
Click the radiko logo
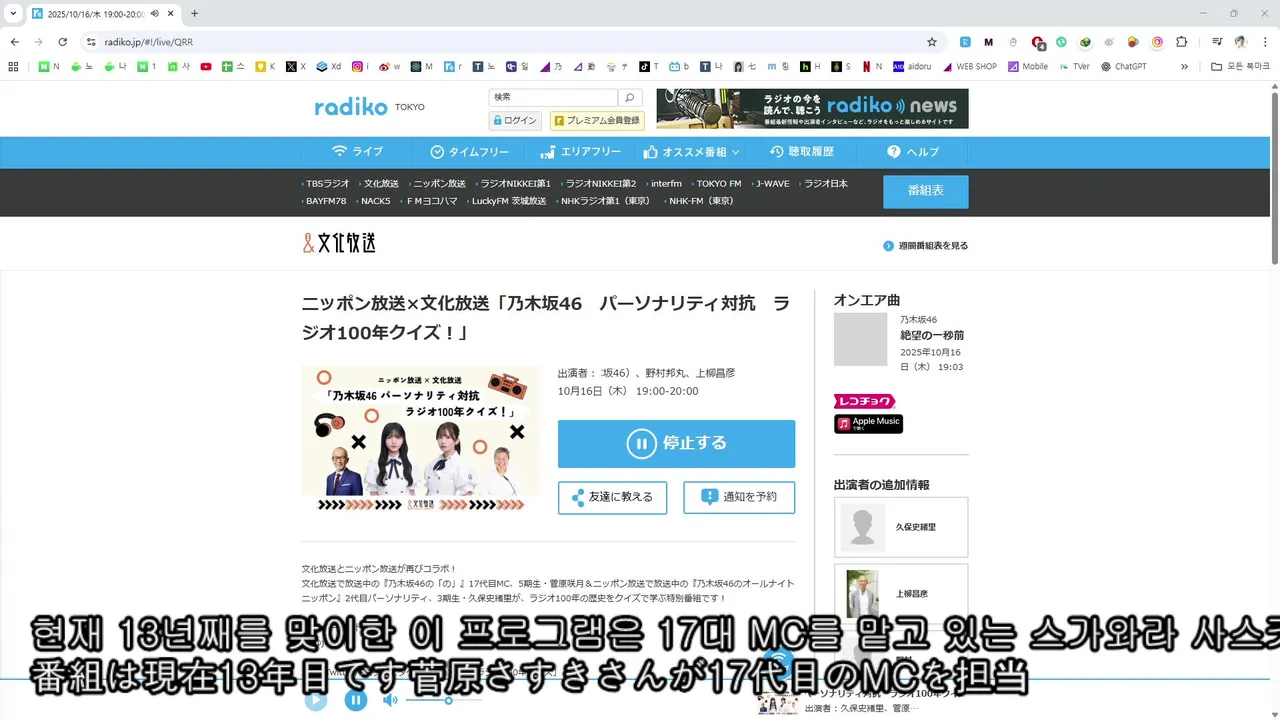pyautogui.click(x=351, y=107)
